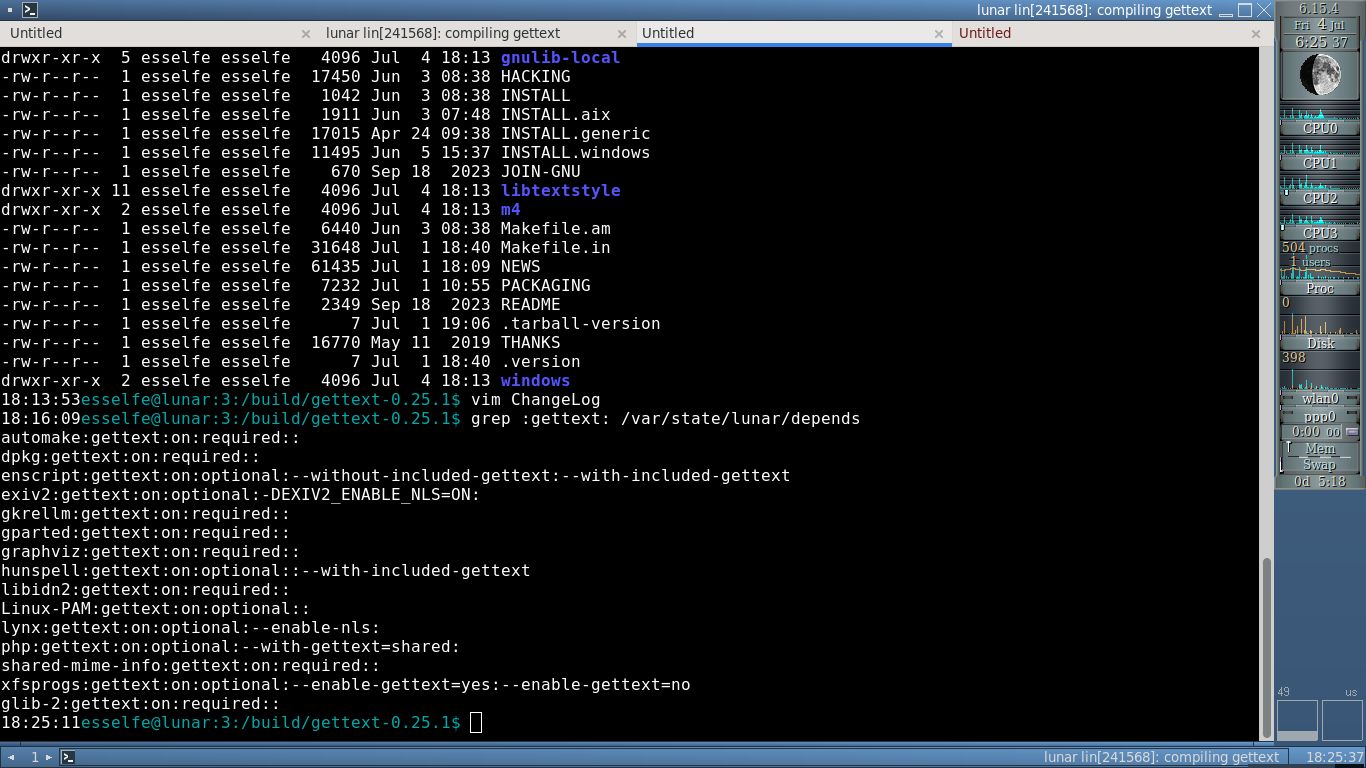This screenshot has height=768, width=1366.
Task: Click the 49 desktop pager thumbnail
Action: point(1297,720)
